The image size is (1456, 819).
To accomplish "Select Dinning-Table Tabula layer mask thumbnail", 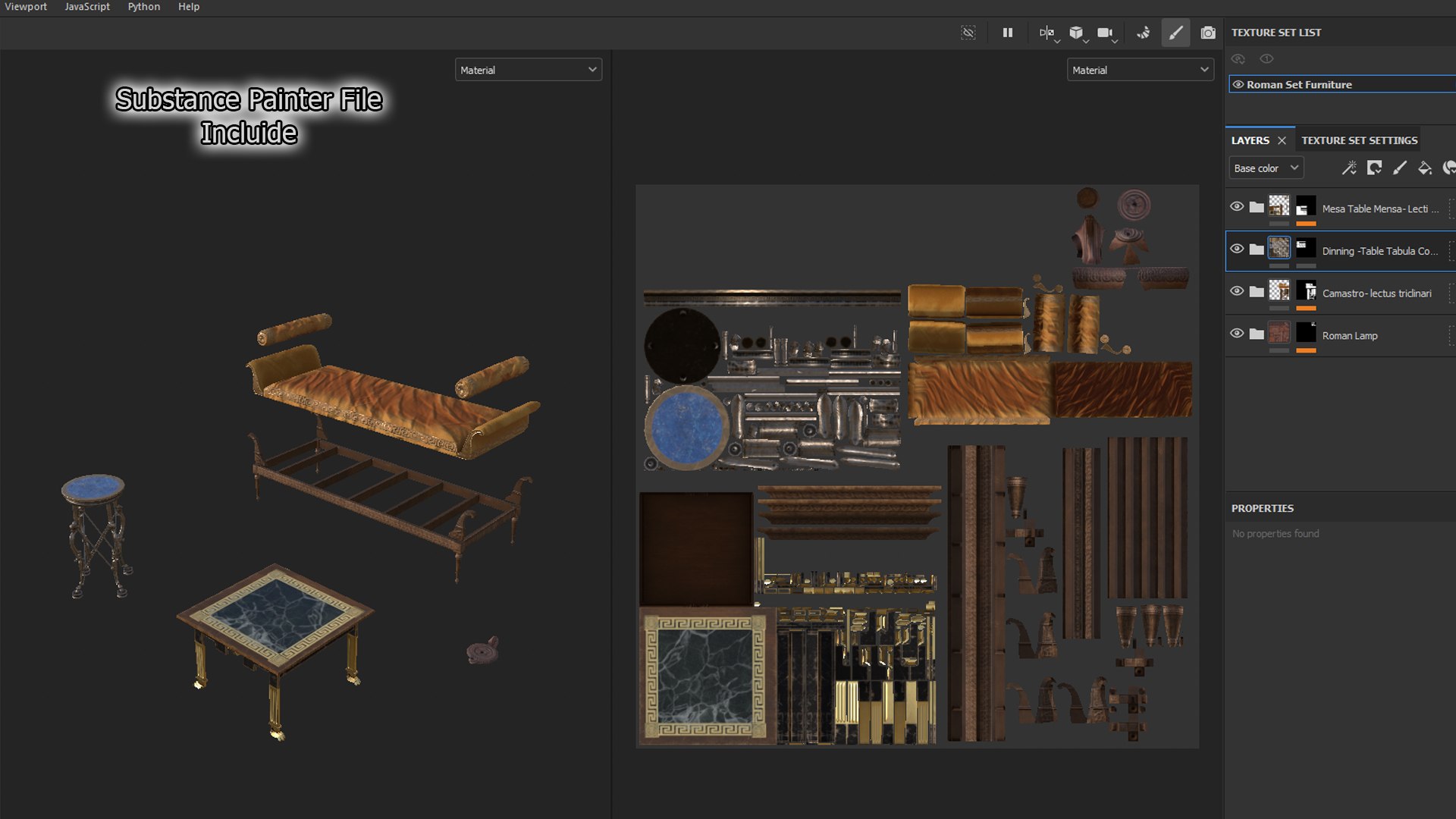I will [x=1306, y=247].
